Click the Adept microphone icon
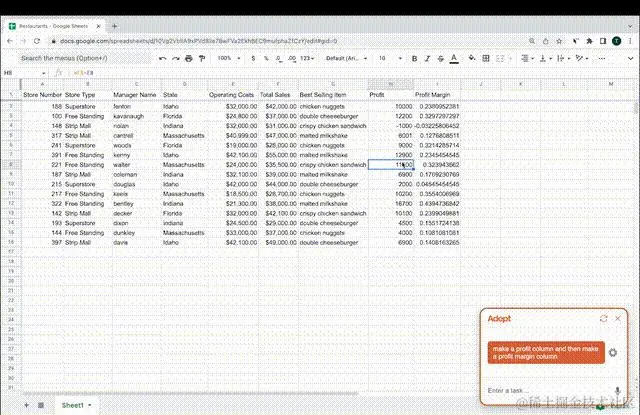This screenshot has width=640, height=415. click(618, 391)
